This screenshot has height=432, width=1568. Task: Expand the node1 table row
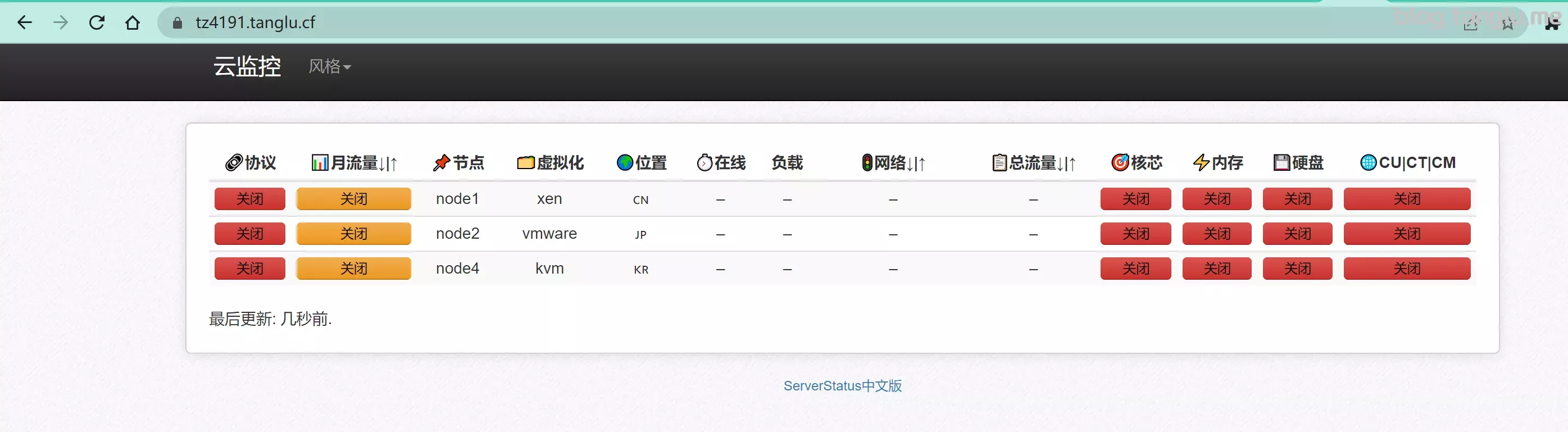(457, 199)
